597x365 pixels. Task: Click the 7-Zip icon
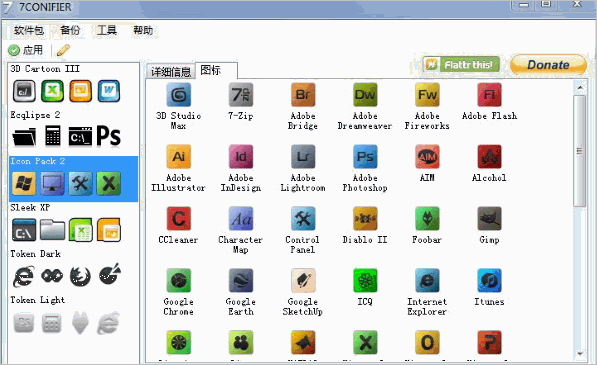coord(241,95)
